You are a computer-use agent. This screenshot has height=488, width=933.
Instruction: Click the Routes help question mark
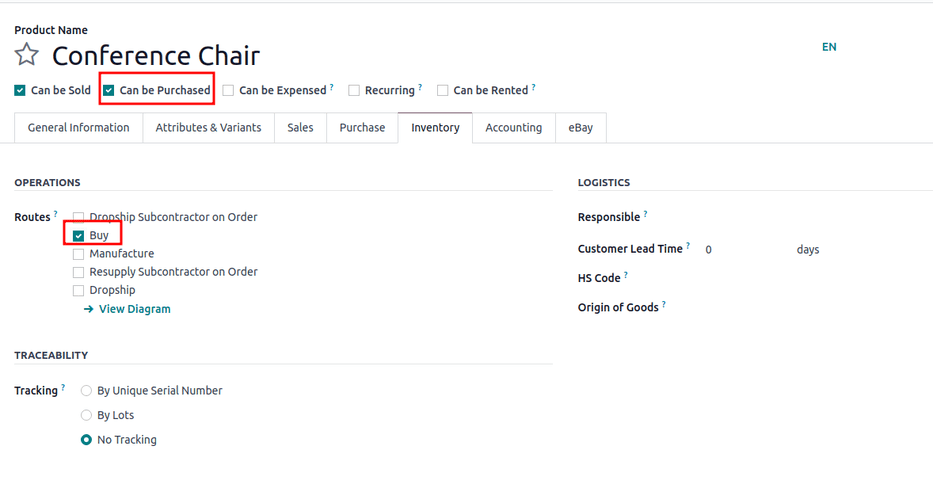pyautogui.click(x=56, y=215)
